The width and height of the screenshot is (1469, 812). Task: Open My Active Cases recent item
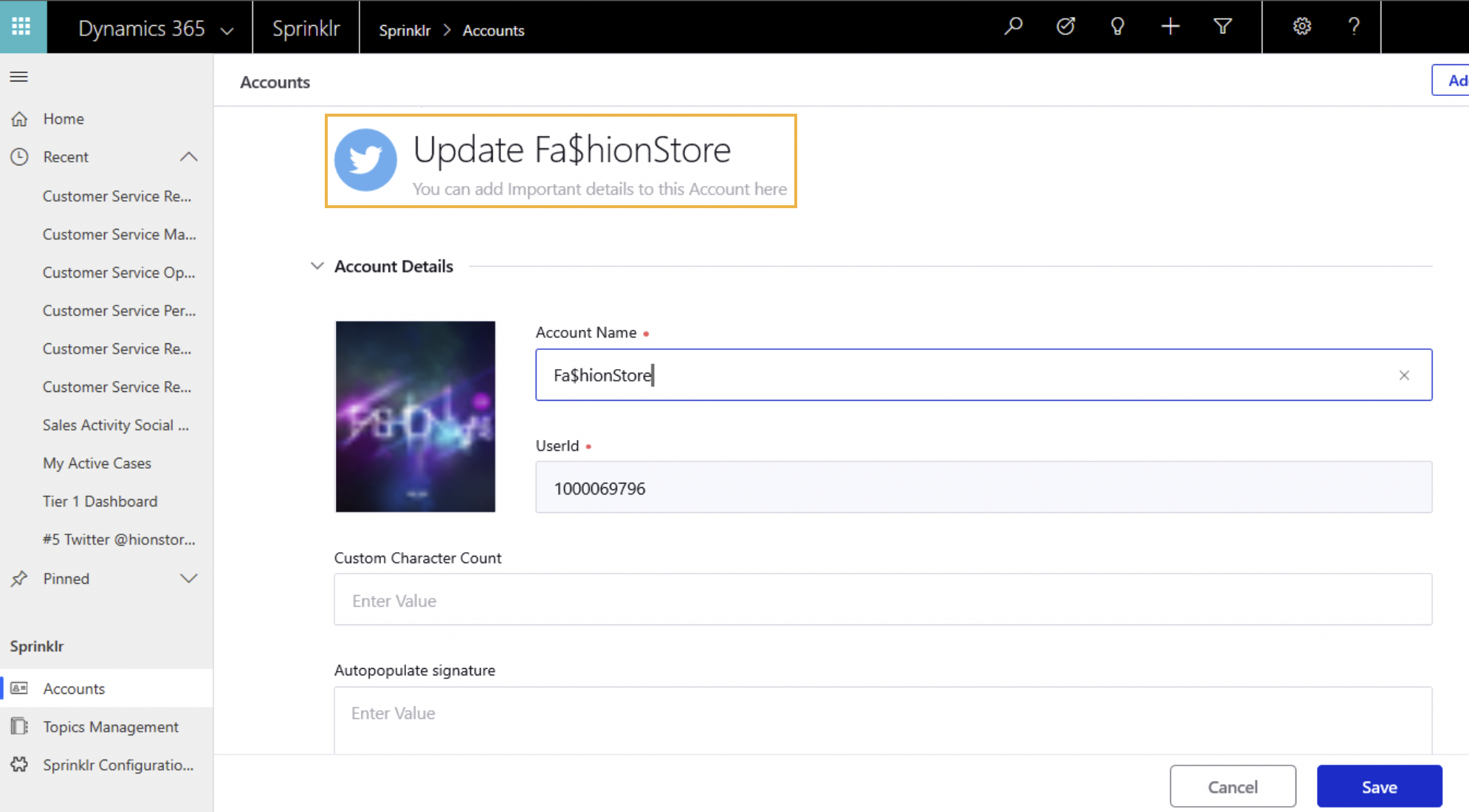97,464
